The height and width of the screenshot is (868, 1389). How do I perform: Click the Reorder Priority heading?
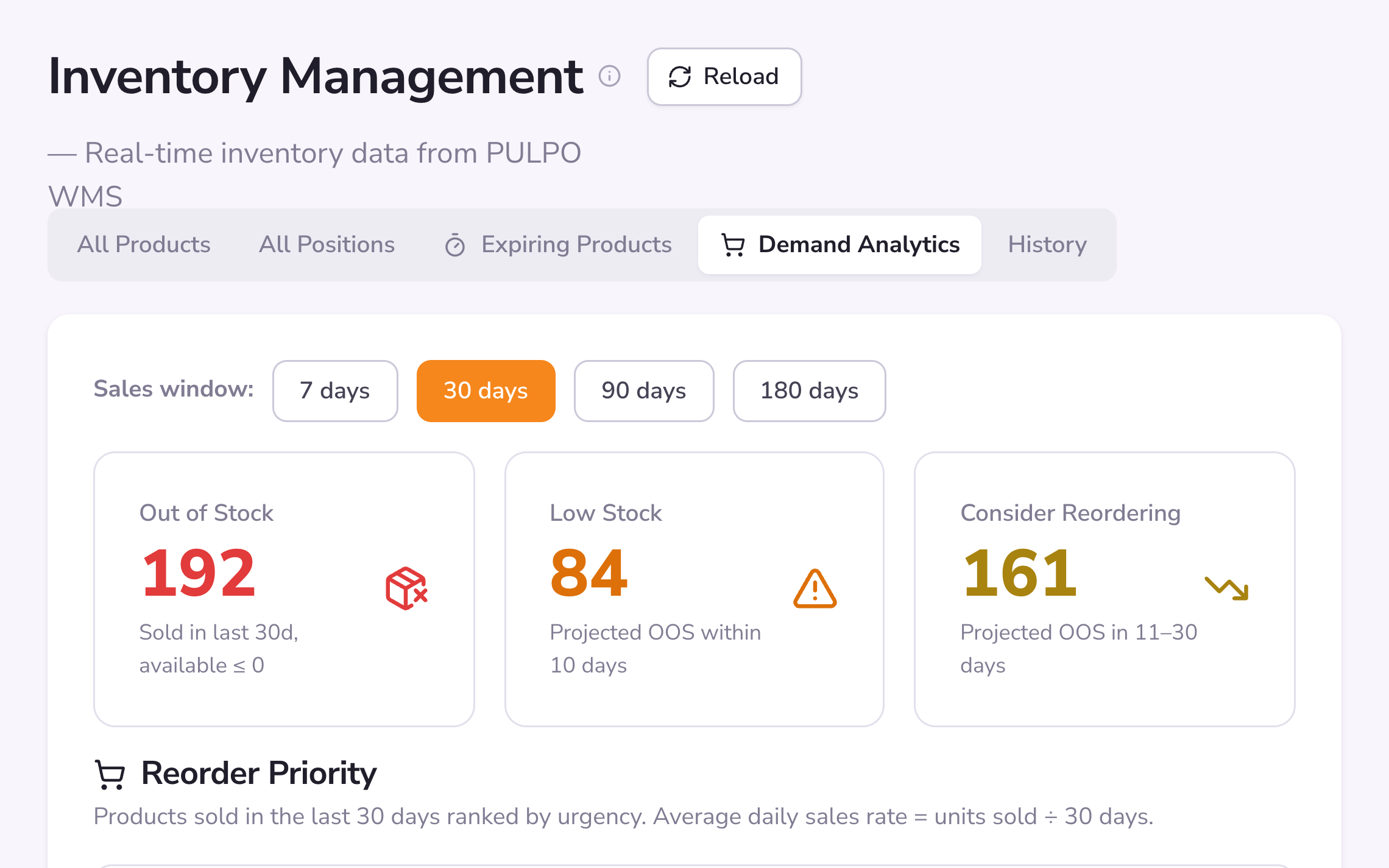(x=259, y=774)
